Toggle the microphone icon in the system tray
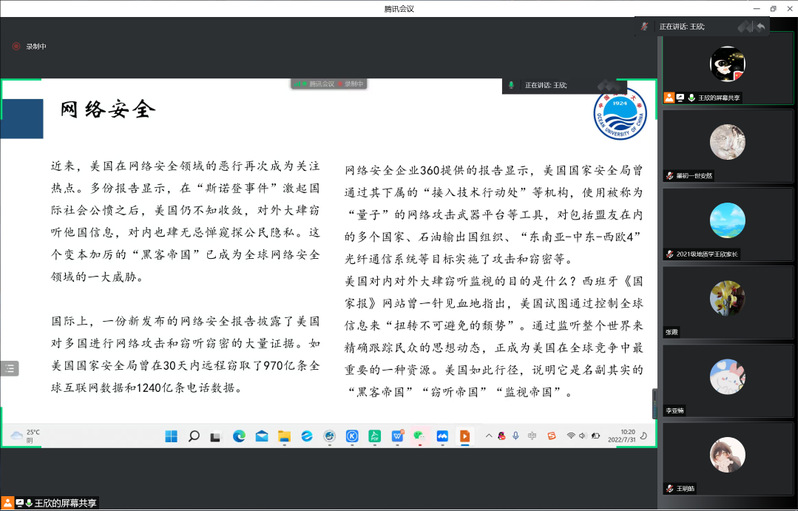The height and width of the screenshot is (511, 798). 513,436
